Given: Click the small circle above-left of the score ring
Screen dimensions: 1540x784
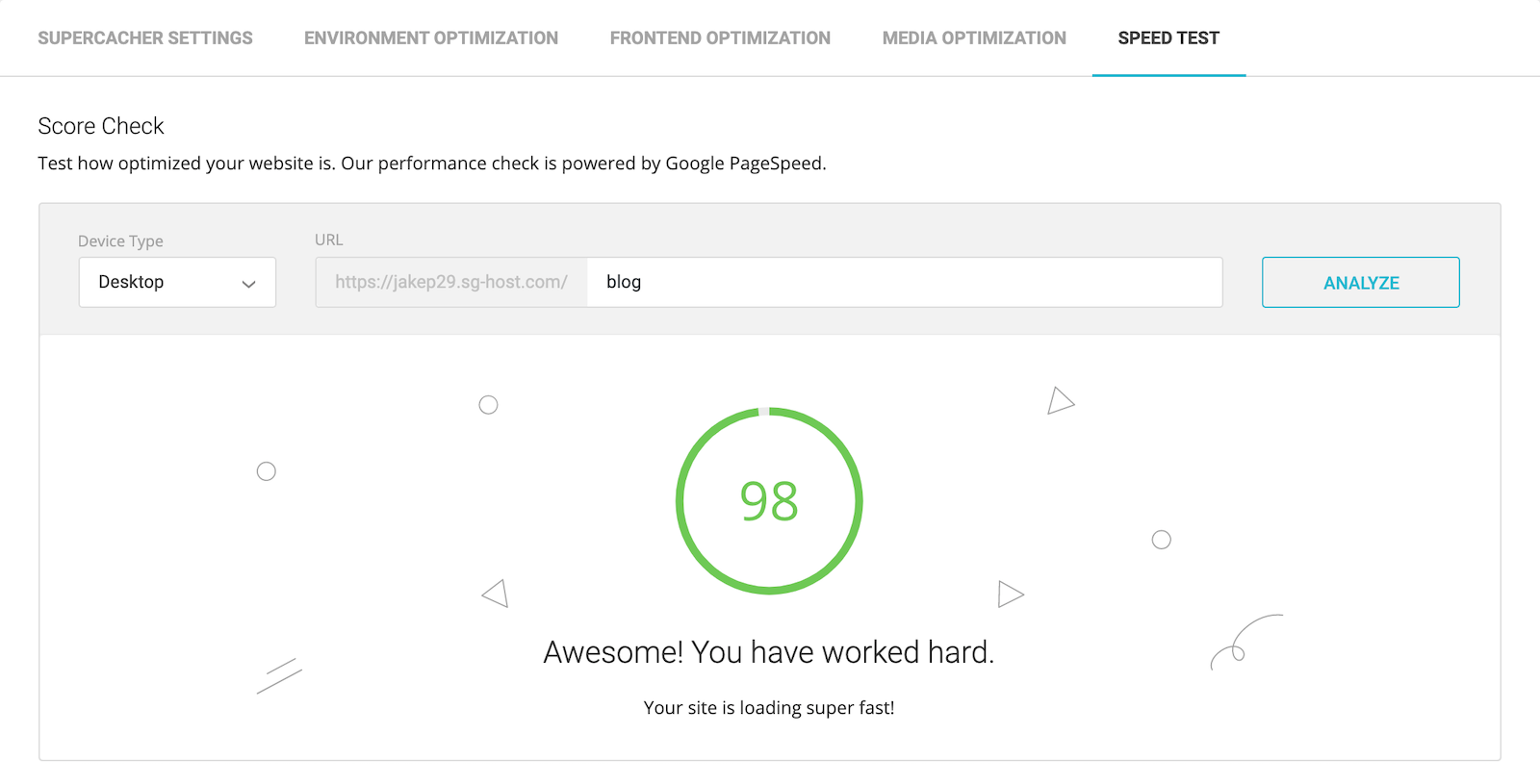Looking at the screenshot, I should click(x=488, y=405).
